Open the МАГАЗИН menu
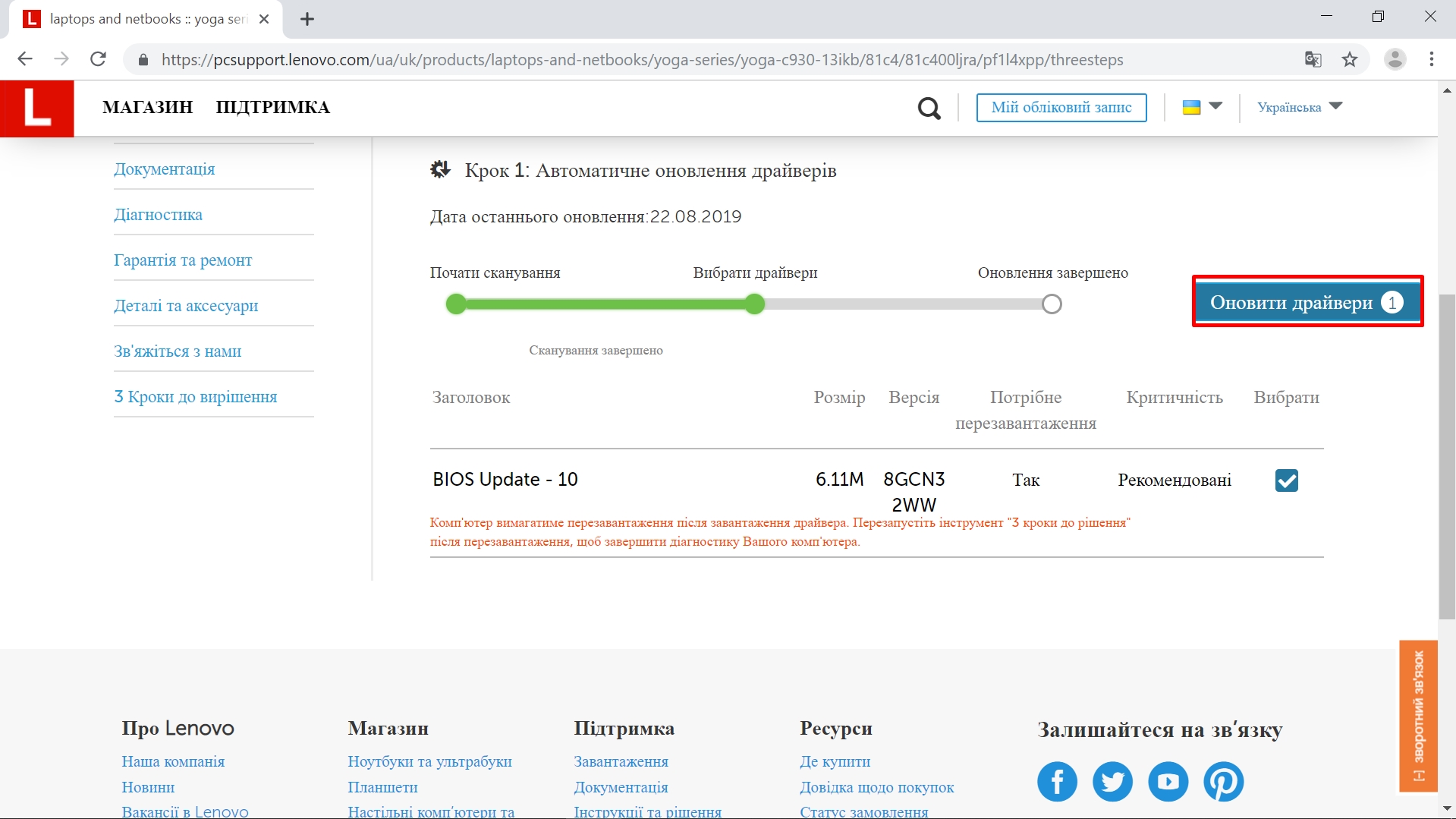Image resolution: width=1456 pixels, height=819 pixels. pyautogui.click(x=148, y=107)
